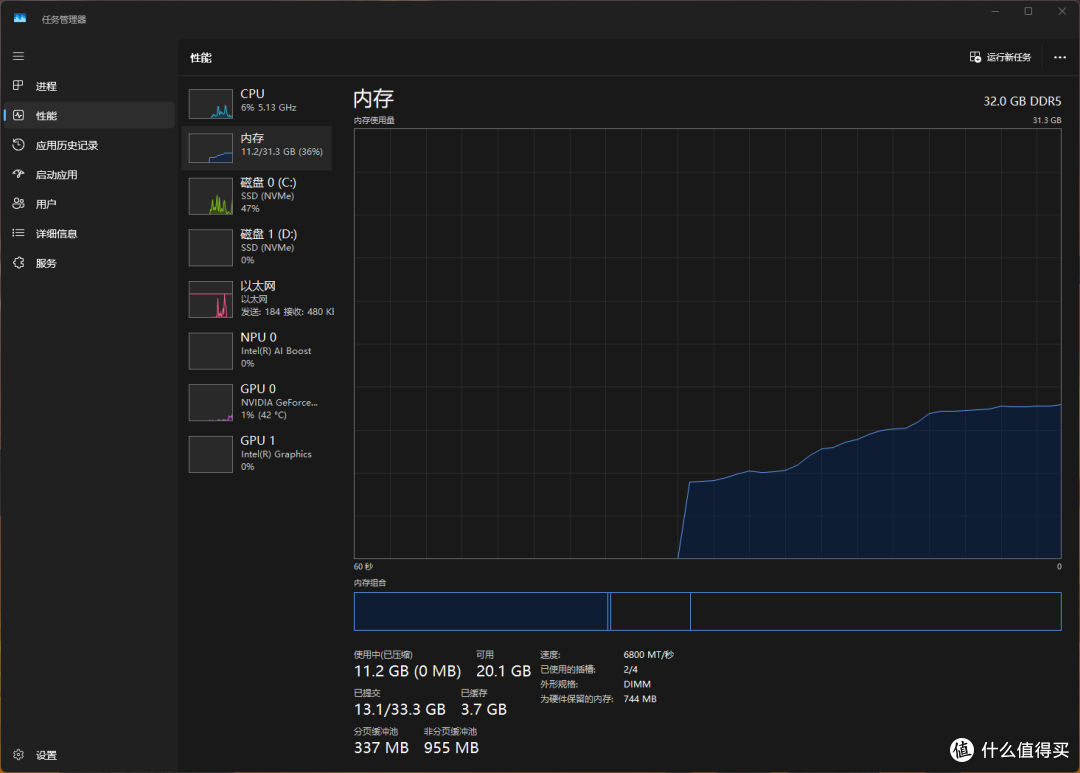Click the 启动应用 startup icon
Viewport: 1080px width, 773px height.
pos(19,174)
